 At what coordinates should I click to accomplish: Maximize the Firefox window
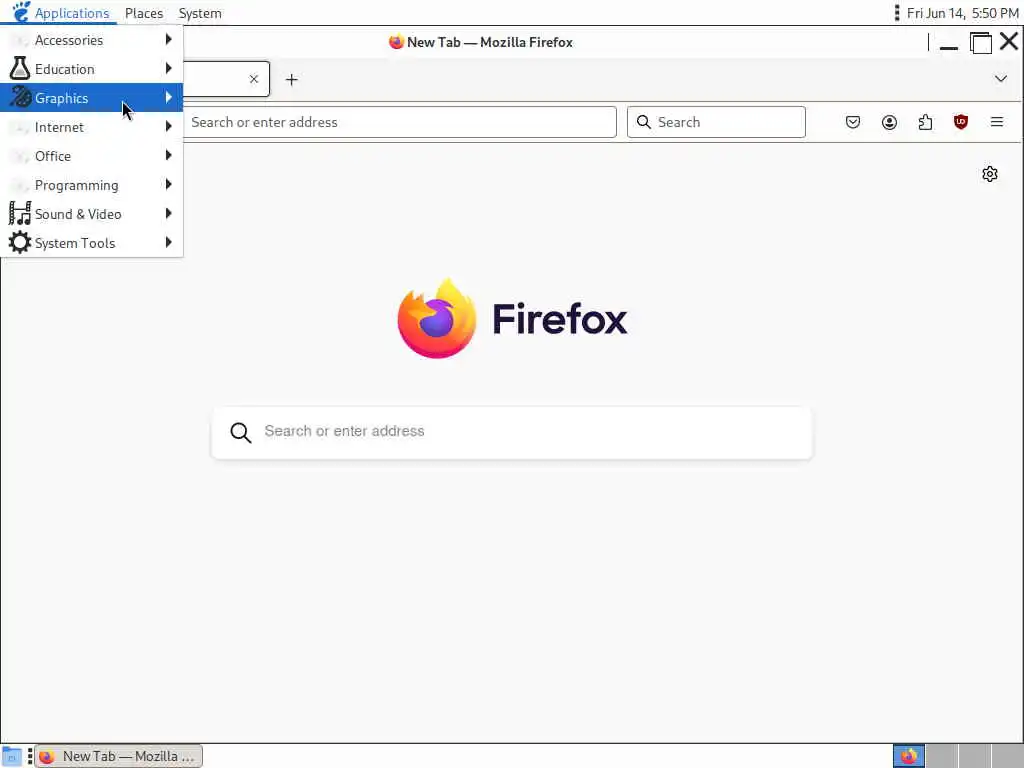980,42
